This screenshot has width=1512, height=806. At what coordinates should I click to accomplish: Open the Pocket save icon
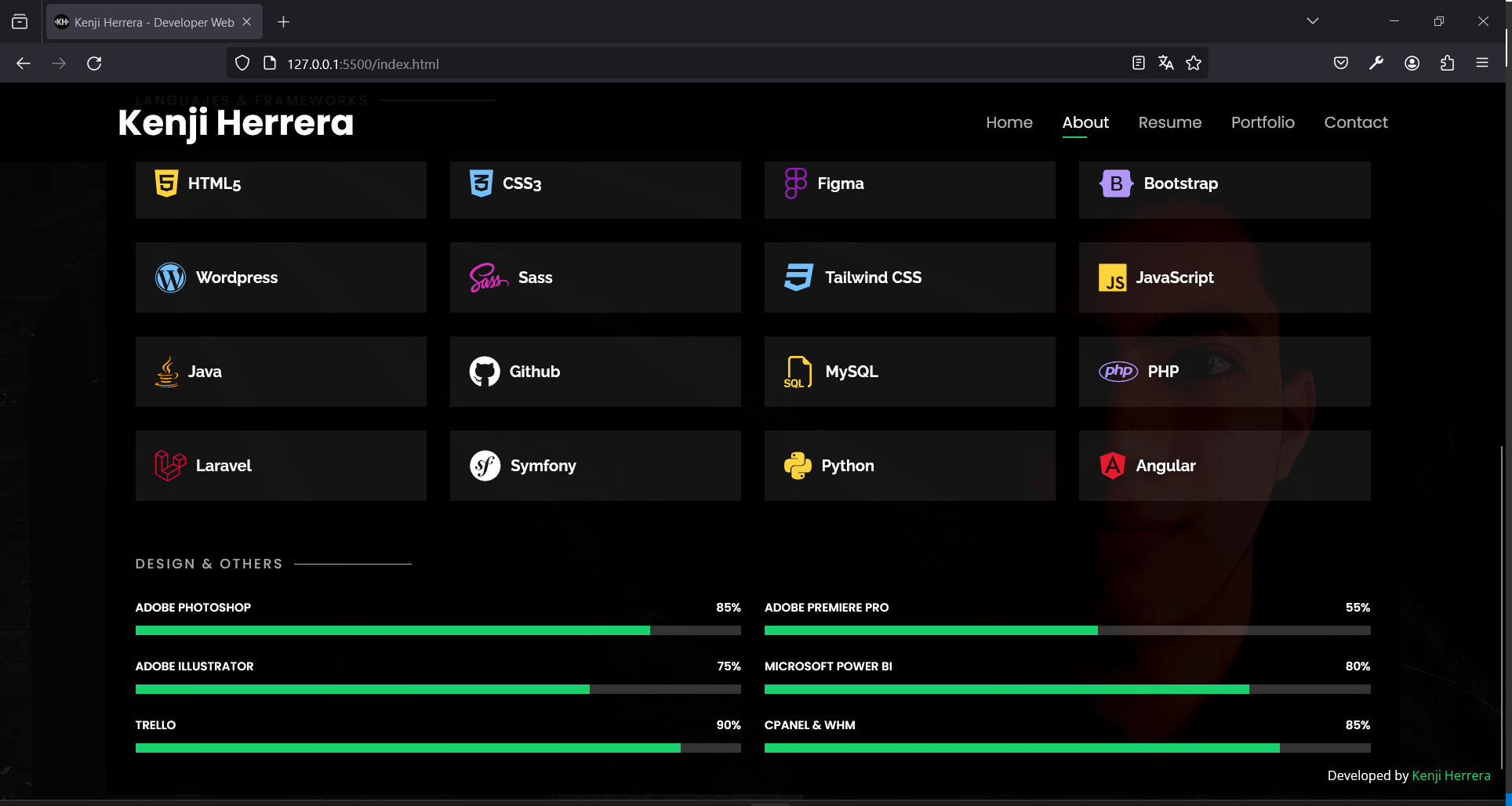(x=1341, y=64)
